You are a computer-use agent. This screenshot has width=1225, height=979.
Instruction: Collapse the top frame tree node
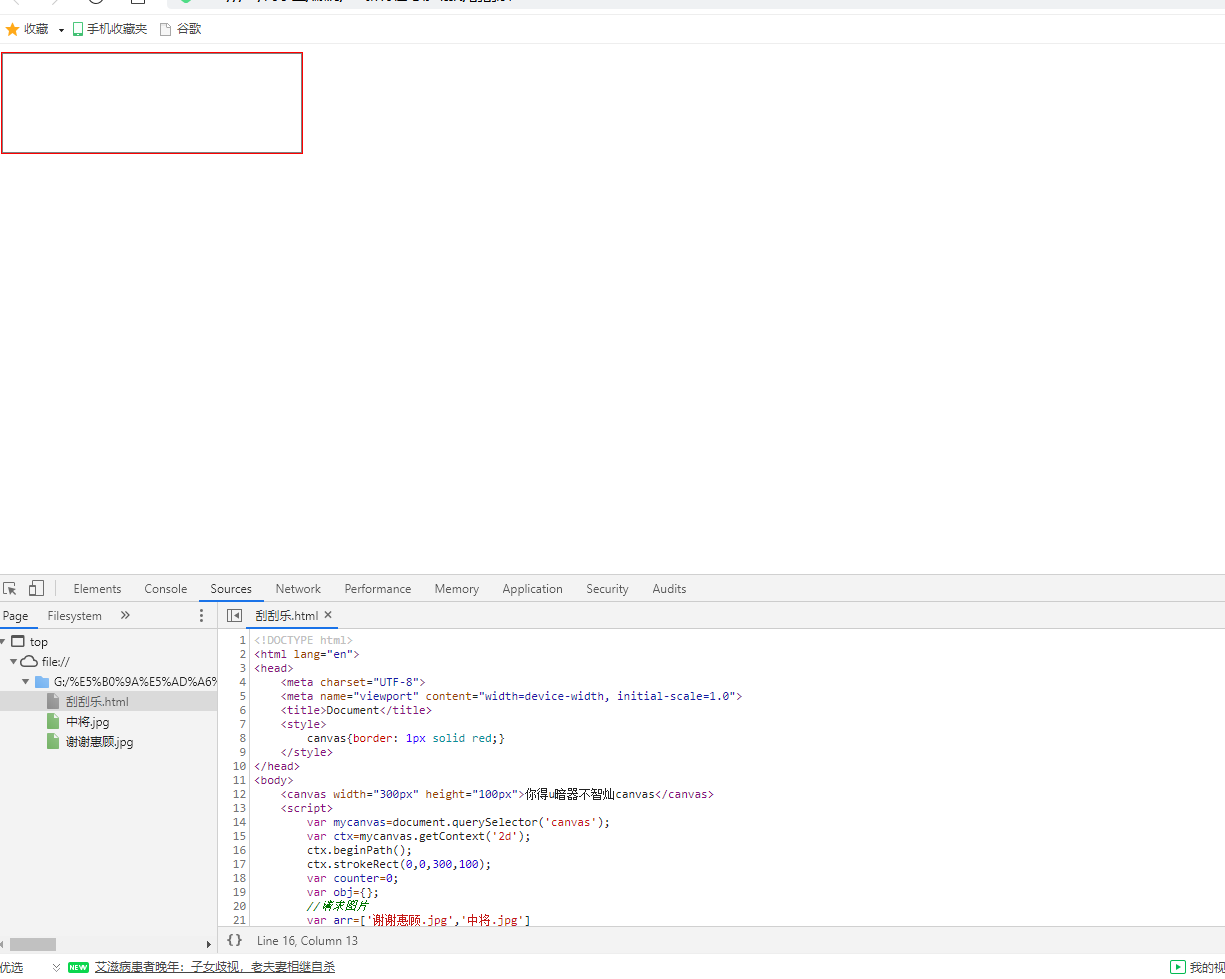click(x=3, y=642)
